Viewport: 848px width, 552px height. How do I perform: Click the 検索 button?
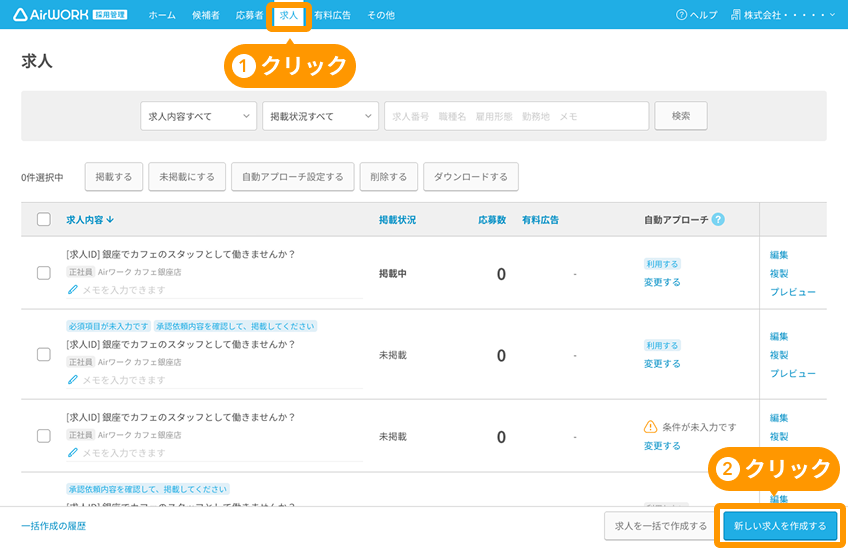click(681, 116)
